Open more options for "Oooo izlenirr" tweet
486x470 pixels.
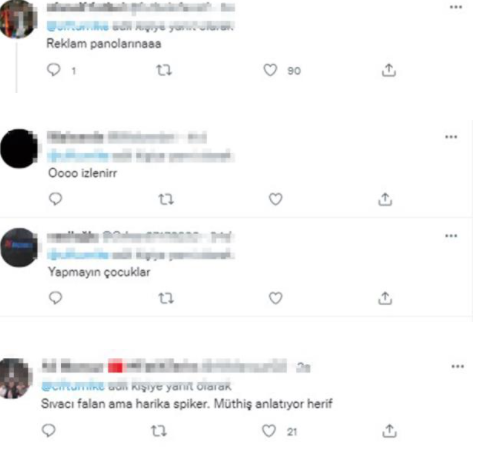point(451,137)
